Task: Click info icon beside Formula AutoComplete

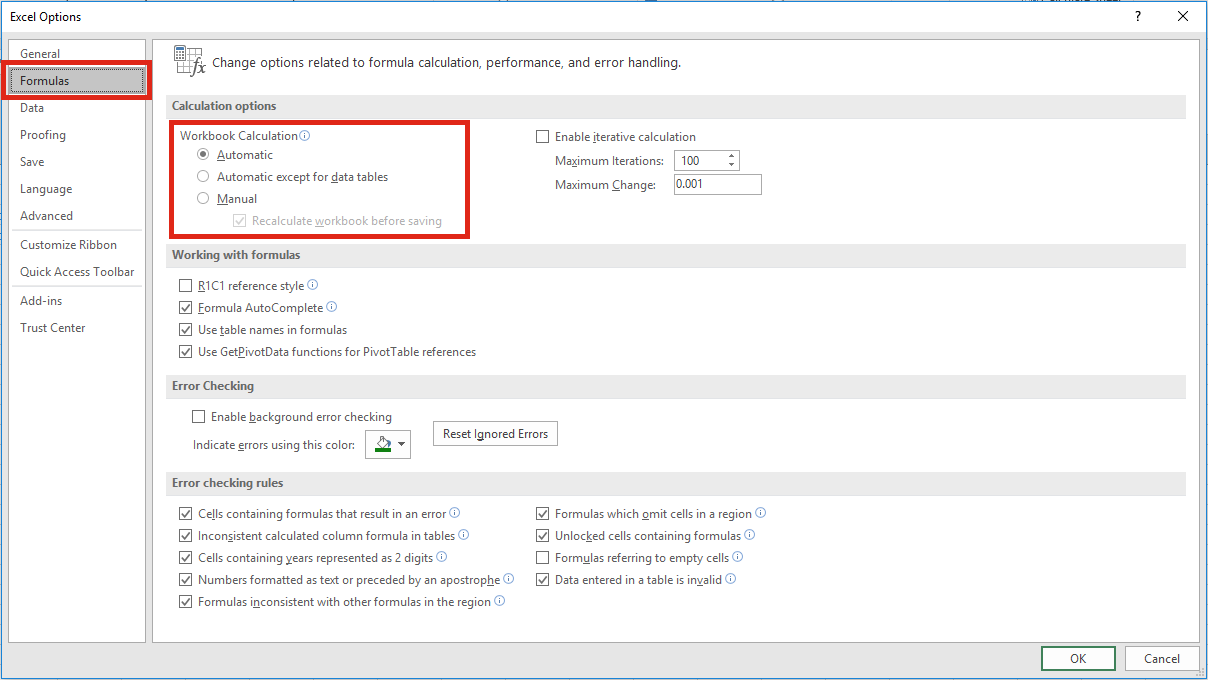Action: pos(332,307)
